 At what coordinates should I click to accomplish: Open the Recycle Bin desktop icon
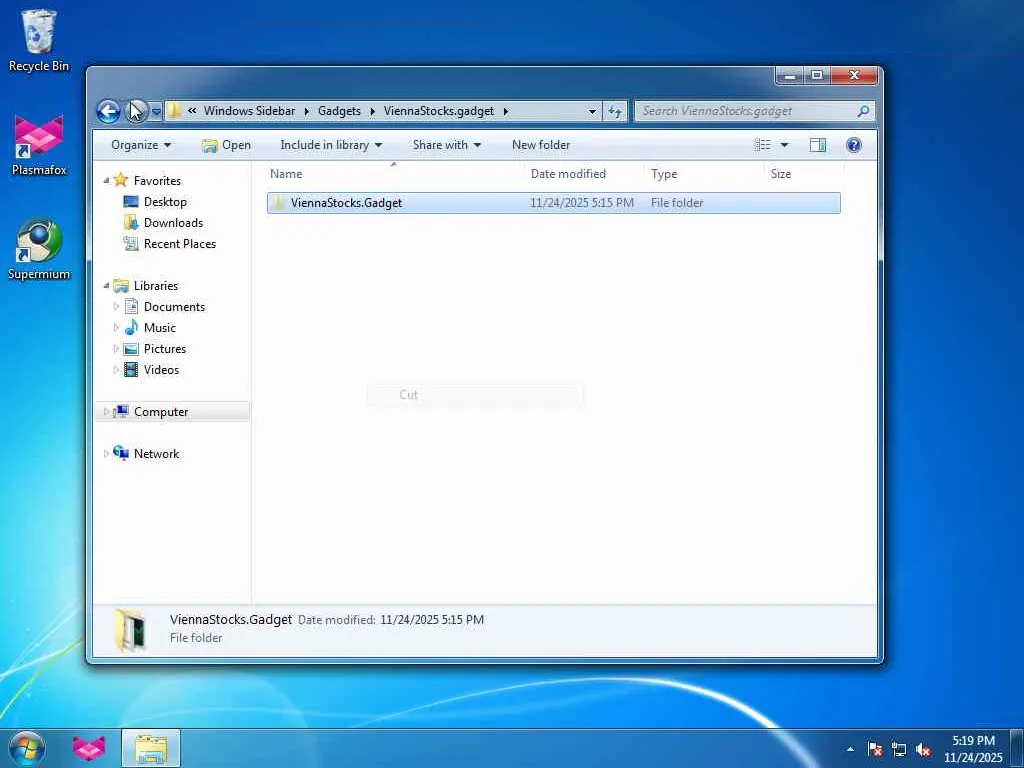click(x=39, y=40)
